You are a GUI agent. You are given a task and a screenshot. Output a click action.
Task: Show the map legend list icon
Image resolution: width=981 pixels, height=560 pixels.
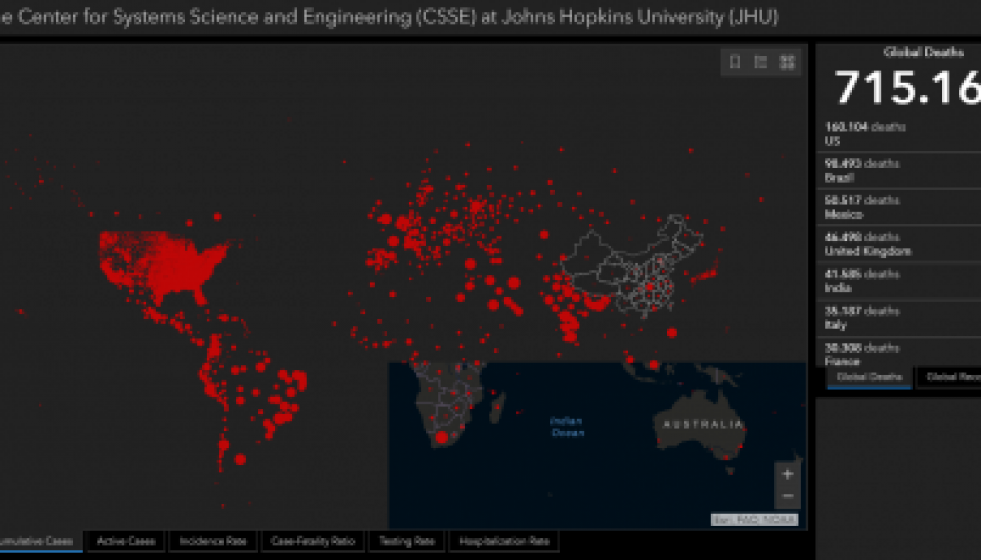tap(760, 62)
